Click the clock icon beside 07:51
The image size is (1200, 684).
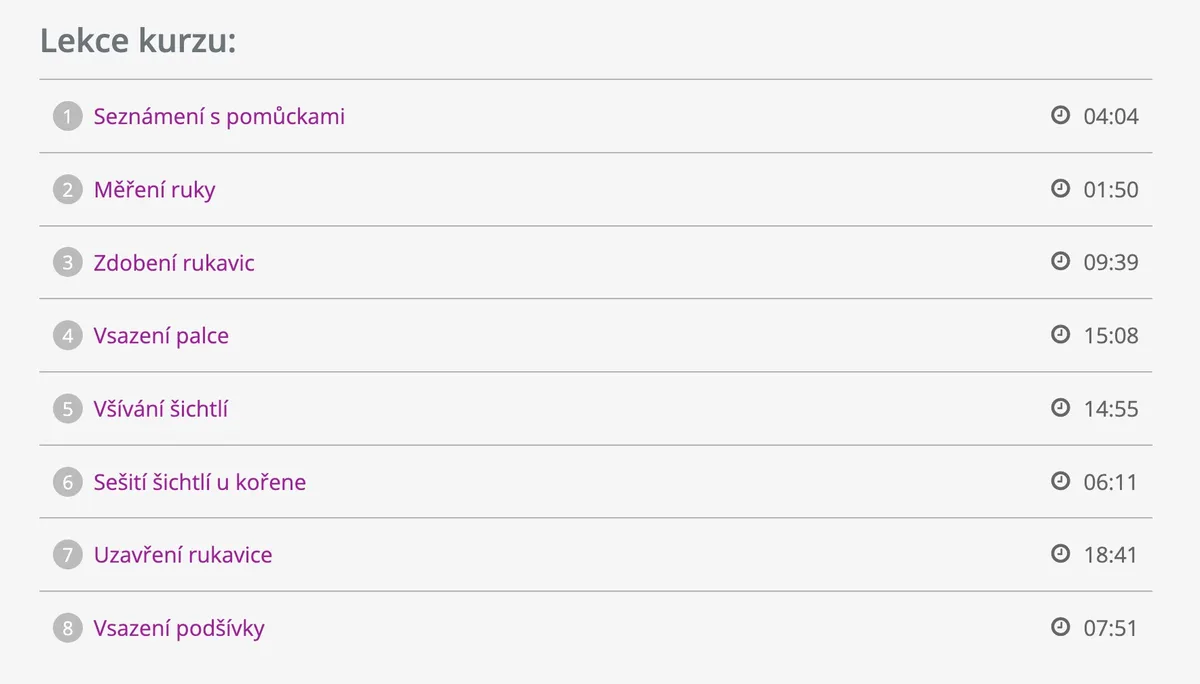click(1061, 627)
